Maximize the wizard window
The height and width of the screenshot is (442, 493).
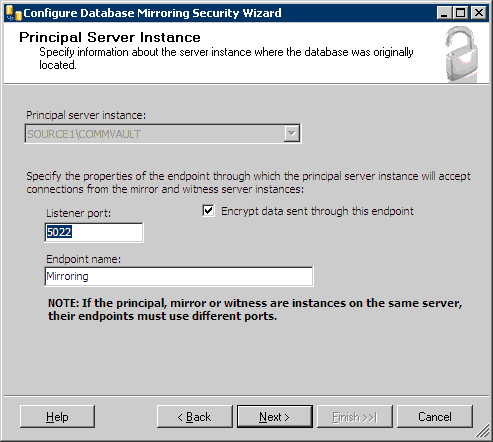(461, 13)
